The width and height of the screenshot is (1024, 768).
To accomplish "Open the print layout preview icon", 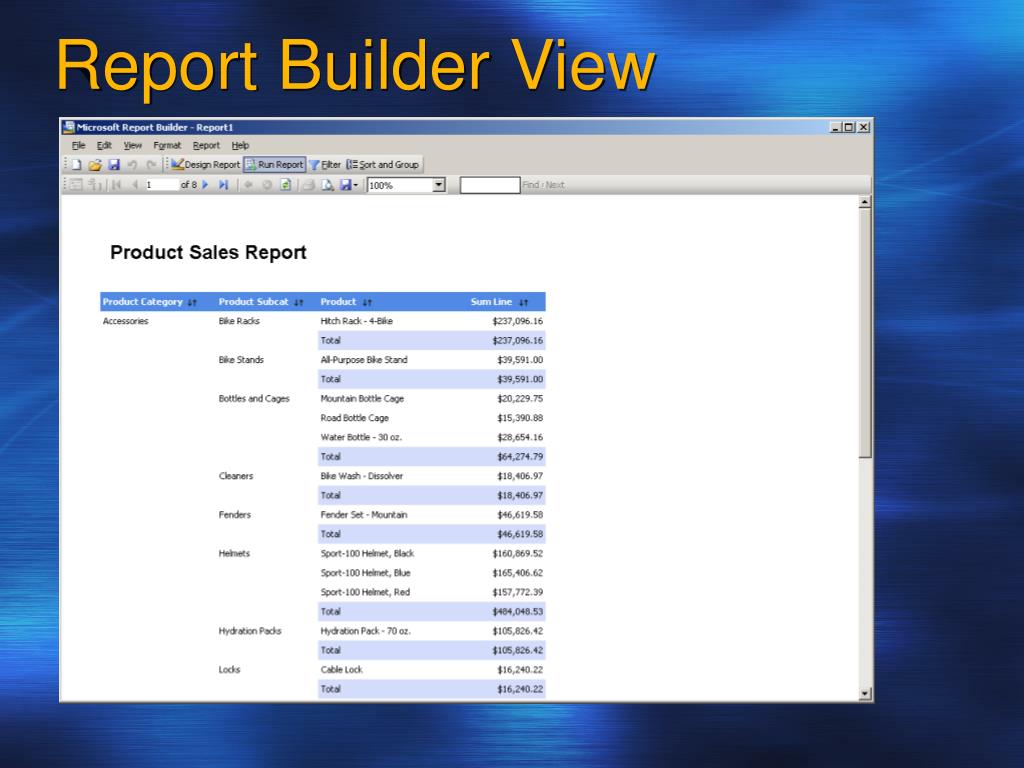I will pos(327,185).
